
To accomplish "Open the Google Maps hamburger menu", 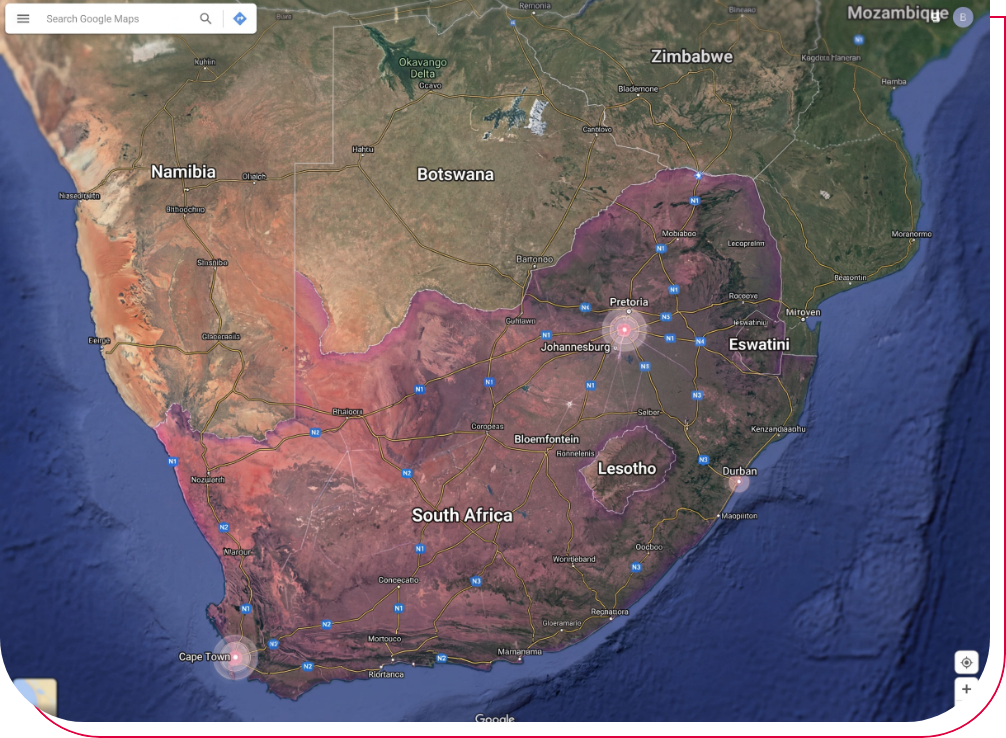I will click(x=23, y=19).
